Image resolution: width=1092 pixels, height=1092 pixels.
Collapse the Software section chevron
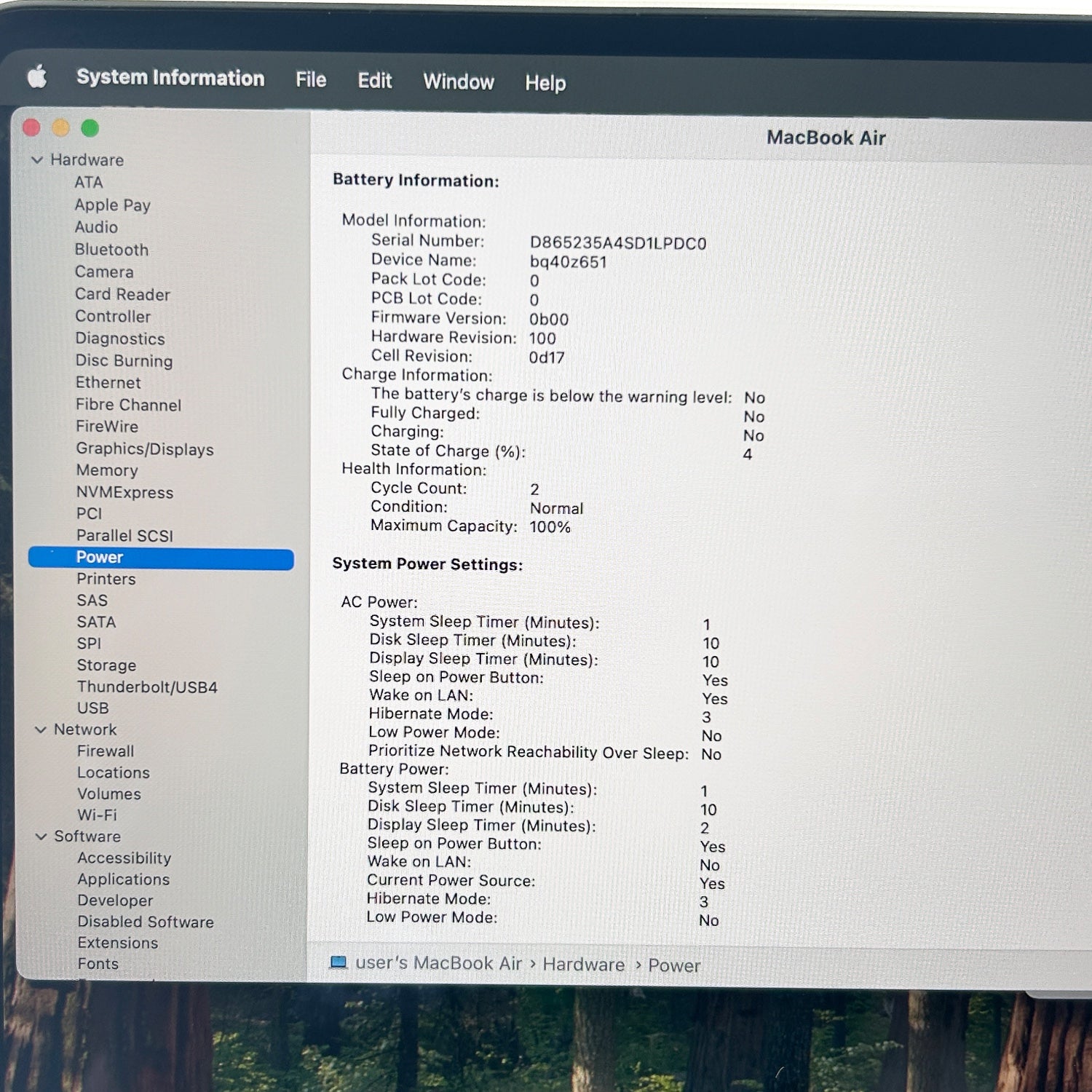tap(41, 836)
